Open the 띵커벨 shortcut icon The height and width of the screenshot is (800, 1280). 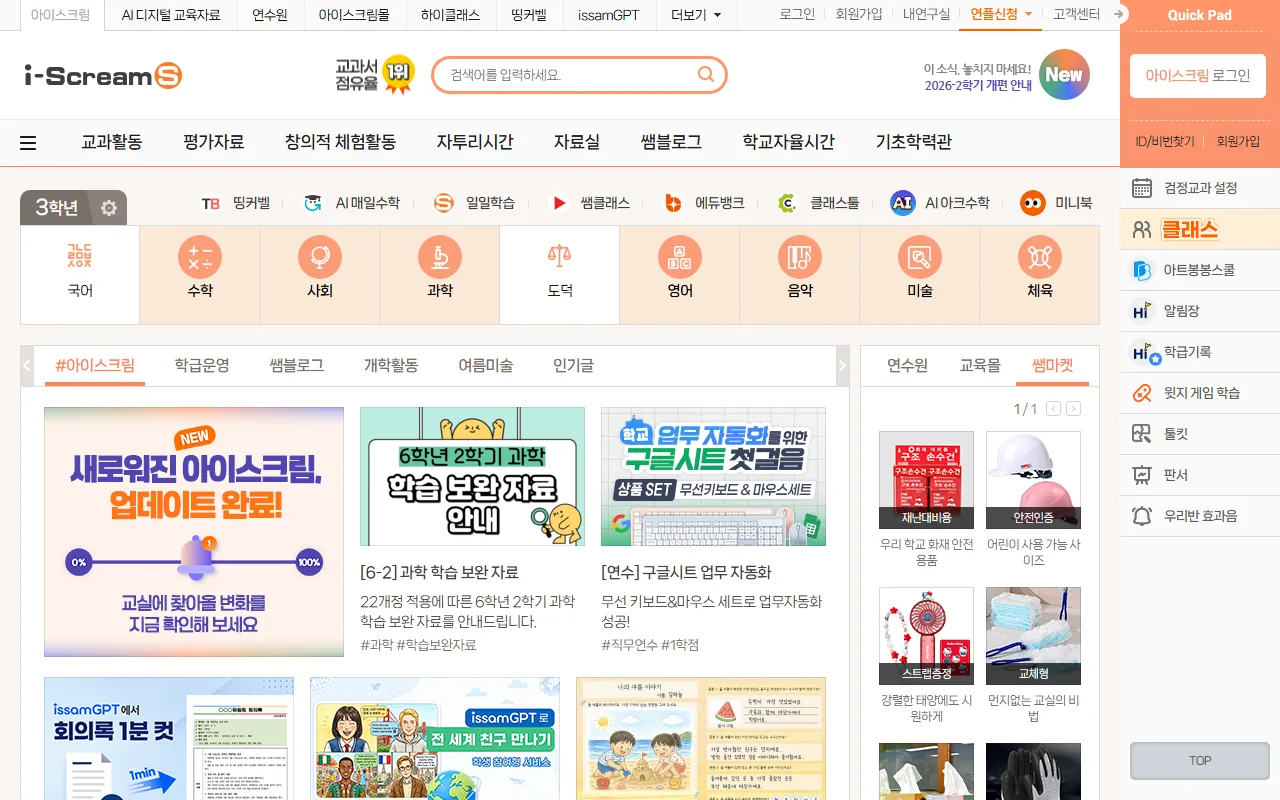(210, 203)
